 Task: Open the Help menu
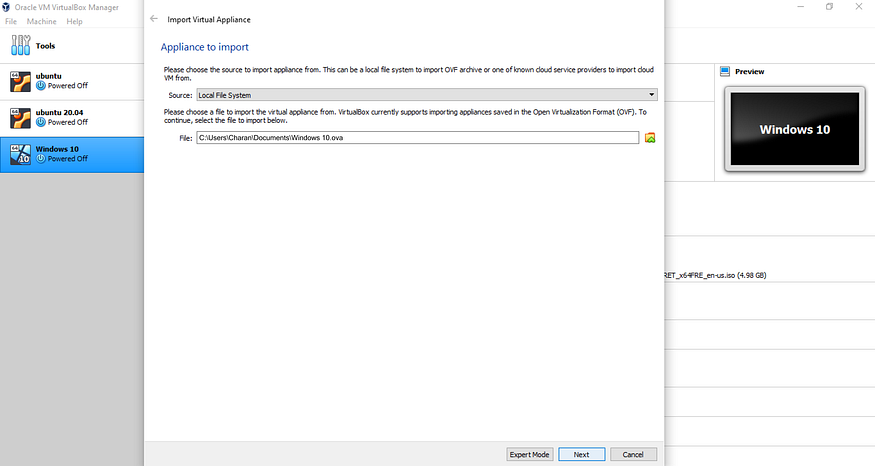click(x=74, y=21)
